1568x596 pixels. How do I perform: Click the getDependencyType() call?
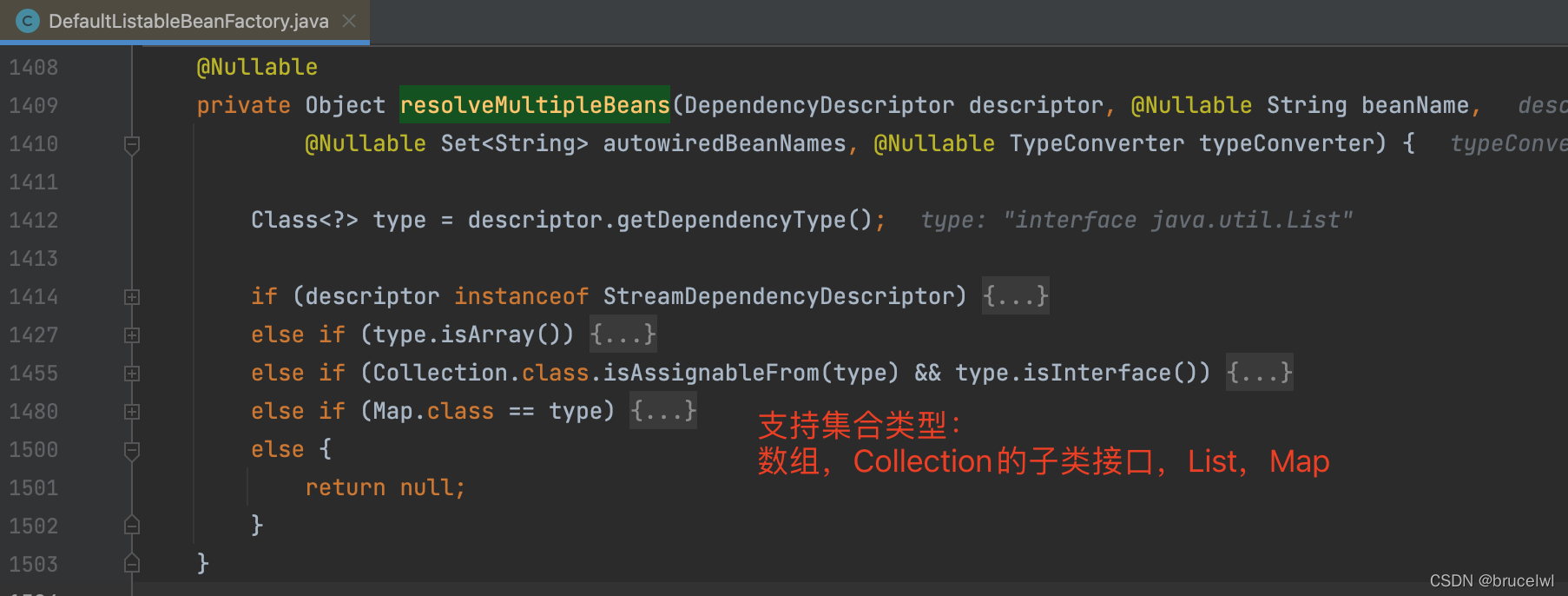point(744,220)
